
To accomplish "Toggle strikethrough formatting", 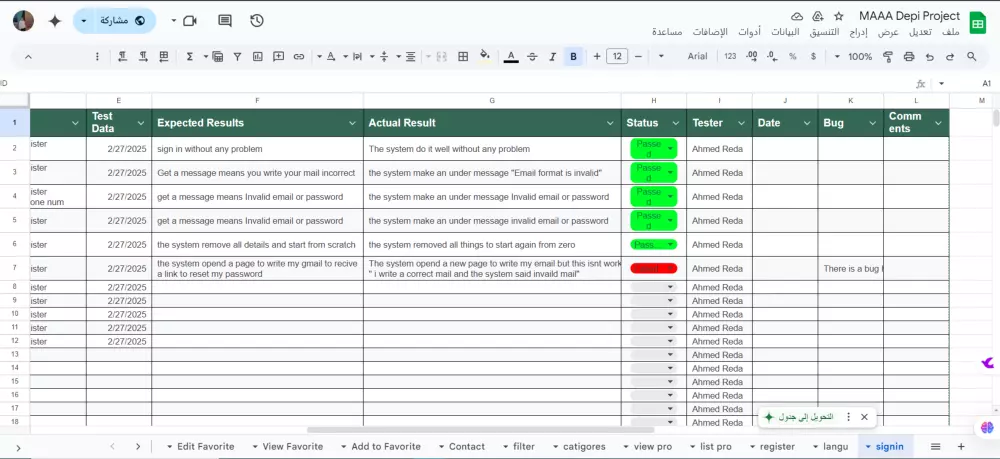I will (x=532, y=56).
